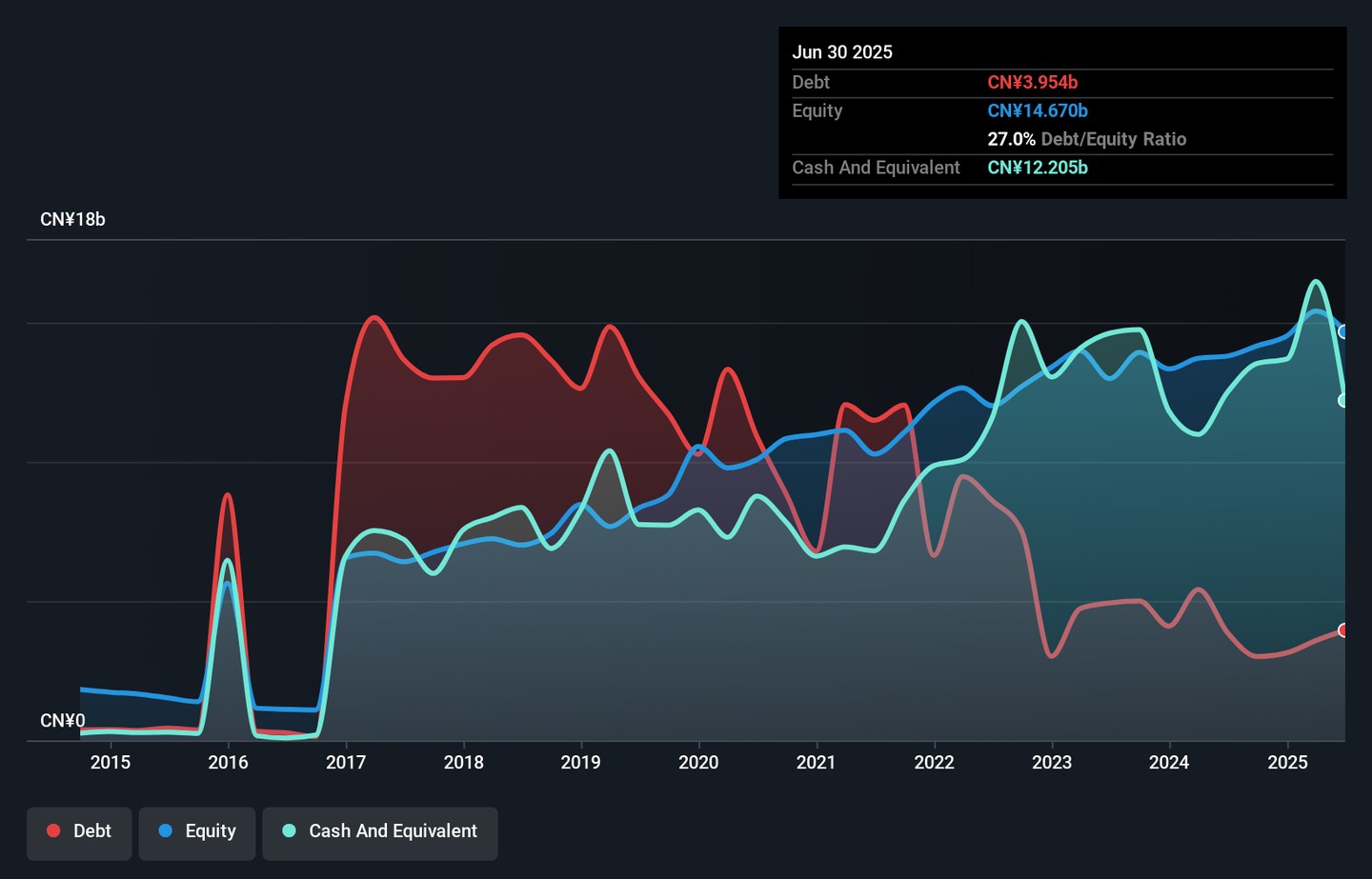Click the teal Cash endpoint marker
This screenshot has height=879, width=1372.
(1343, 401)
